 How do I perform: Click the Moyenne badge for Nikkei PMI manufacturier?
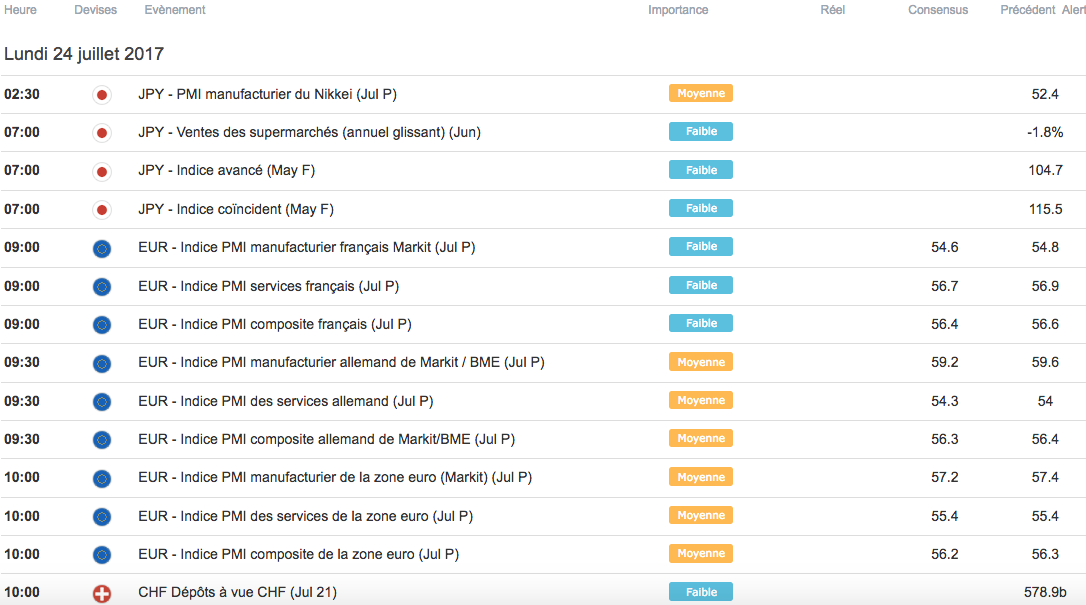[701, 93]
